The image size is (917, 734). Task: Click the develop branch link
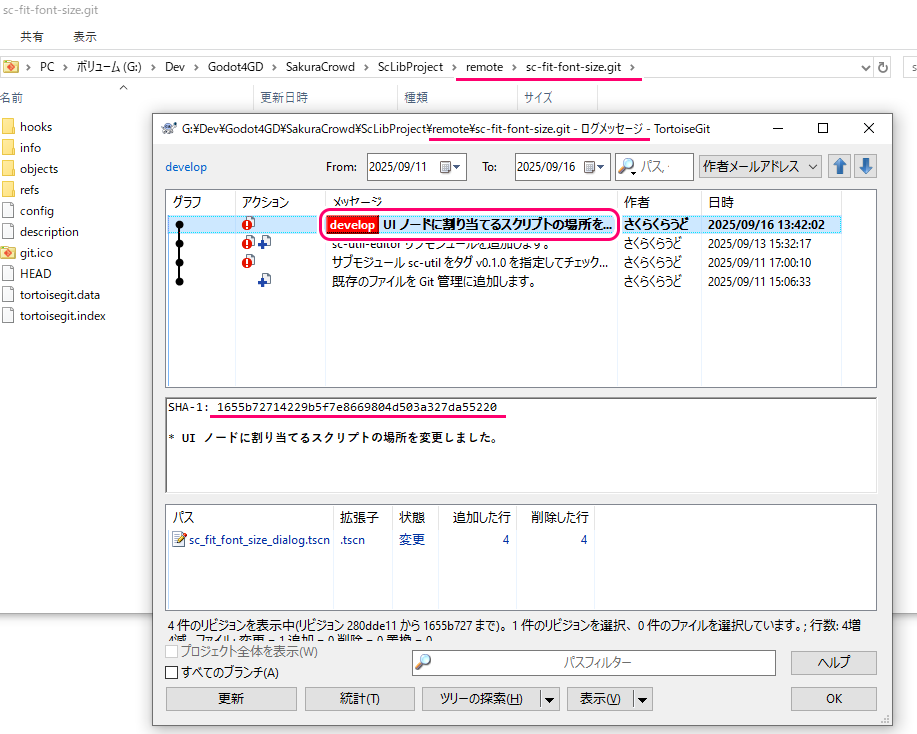point(186,167)
